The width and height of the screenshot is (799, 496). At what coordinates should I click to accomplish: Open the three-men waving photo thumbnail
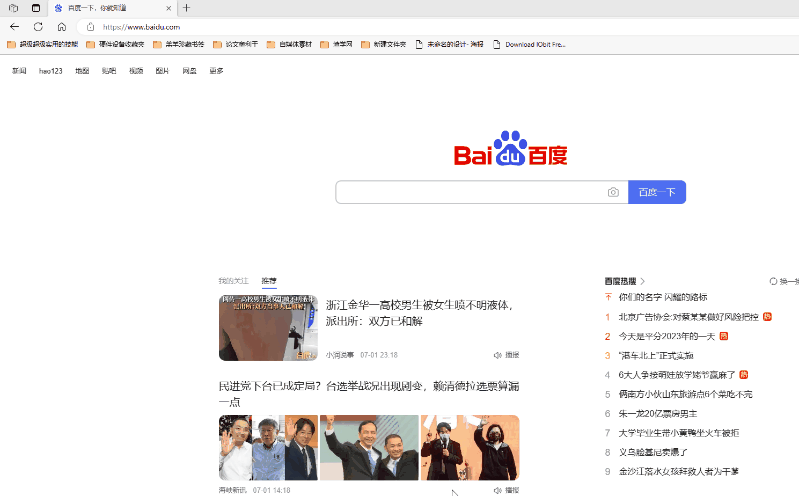[269, 448]
